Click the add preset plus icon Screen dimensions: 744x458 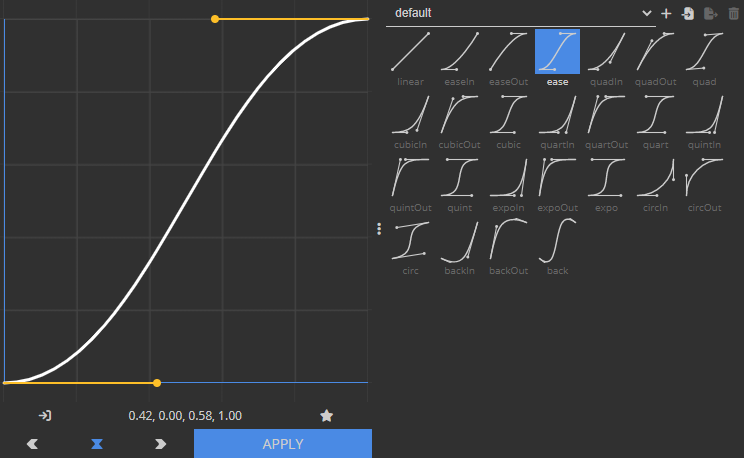pos(666,14)
